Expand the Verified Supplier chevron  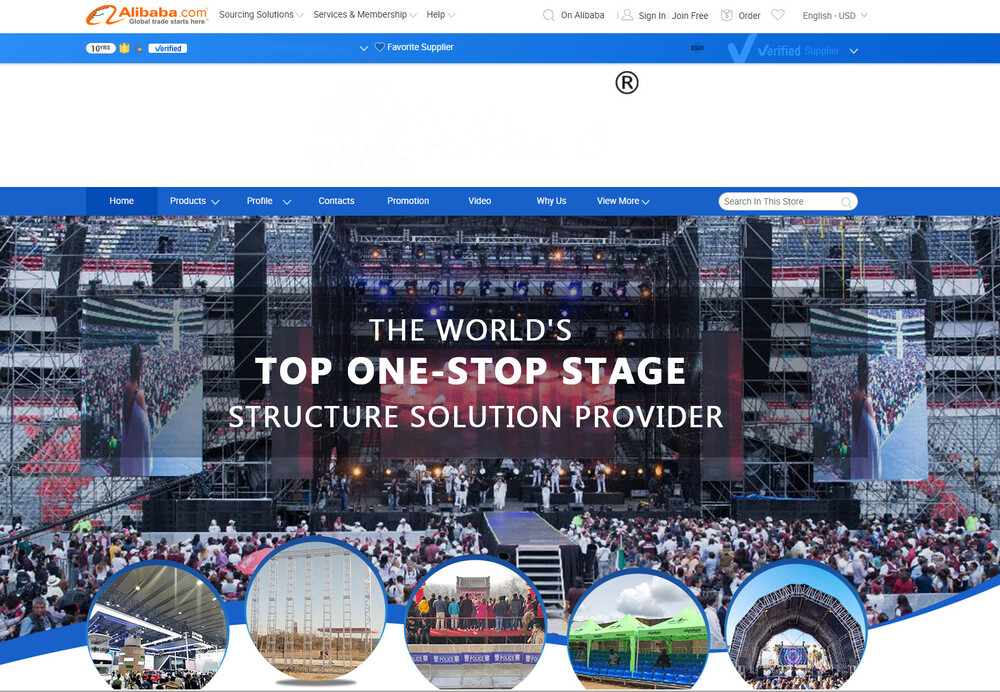[x=853, y=51]
